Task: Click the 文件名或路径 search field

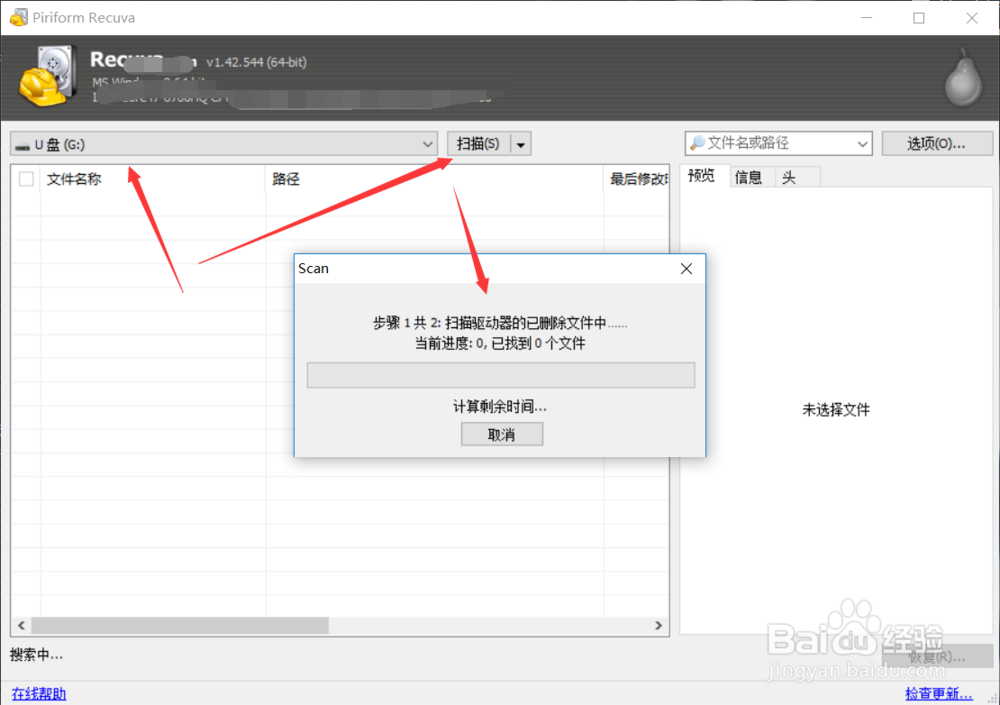Action: 777,144
